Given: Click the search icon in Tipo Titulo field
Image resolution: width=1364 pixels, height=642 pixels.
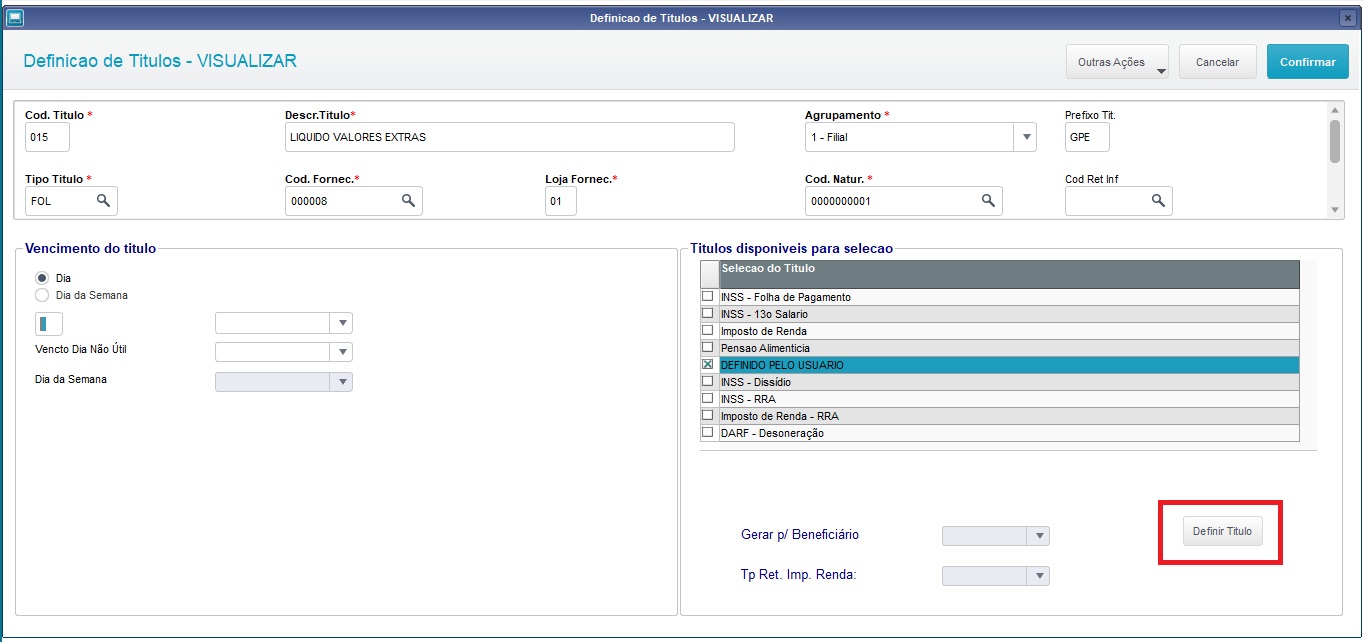Looking at the screenshot, I should coord(103,201).
